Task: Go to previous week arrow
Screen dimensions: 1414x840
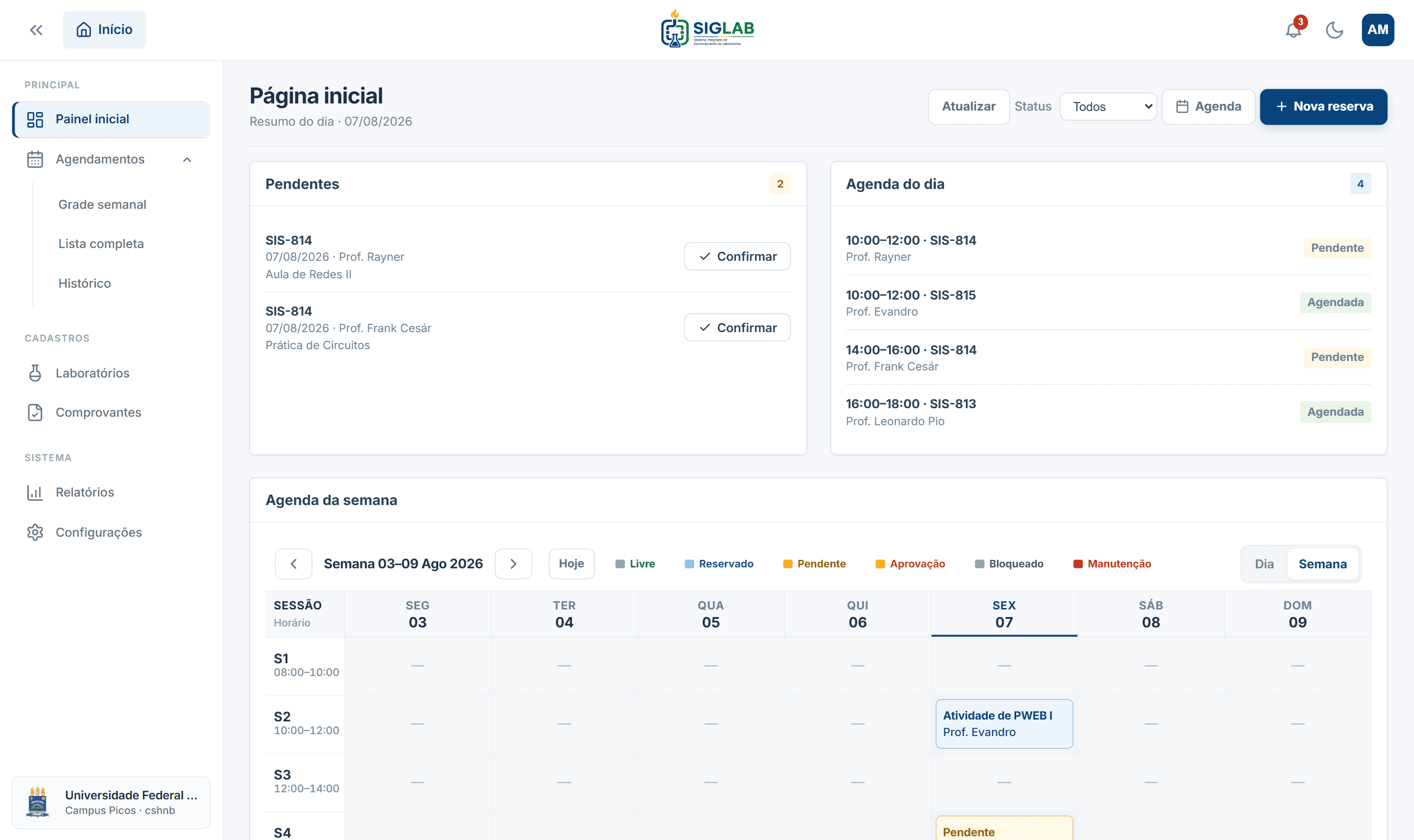Action: (293, 564)
